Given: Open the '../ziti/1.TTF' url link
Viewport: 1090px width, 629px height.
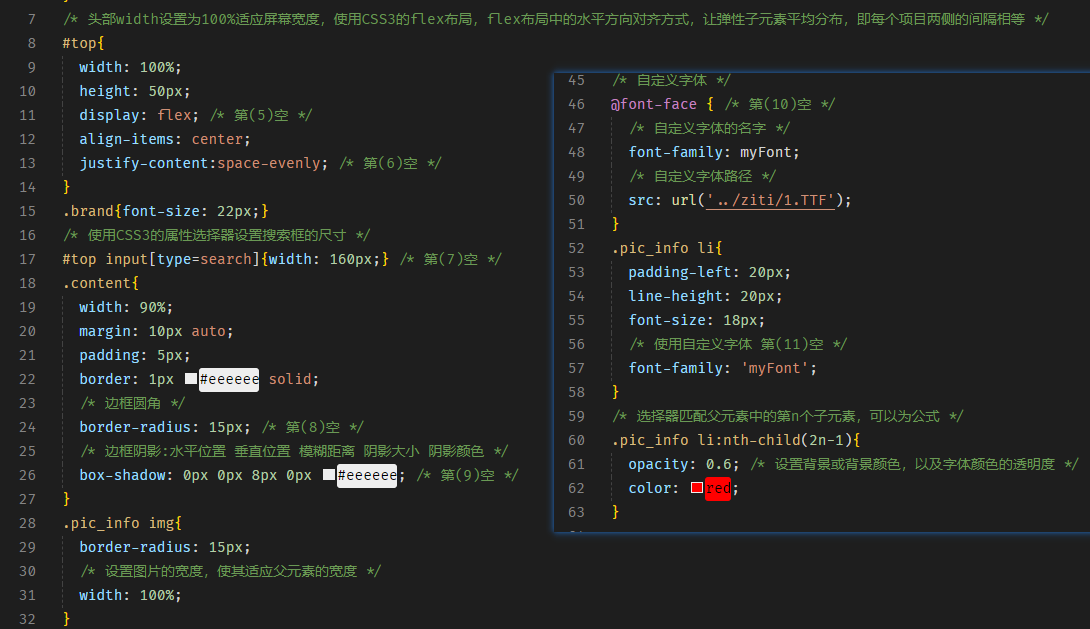Looking at the screenshot, I should pyautogui.click(x=770, y=200).
